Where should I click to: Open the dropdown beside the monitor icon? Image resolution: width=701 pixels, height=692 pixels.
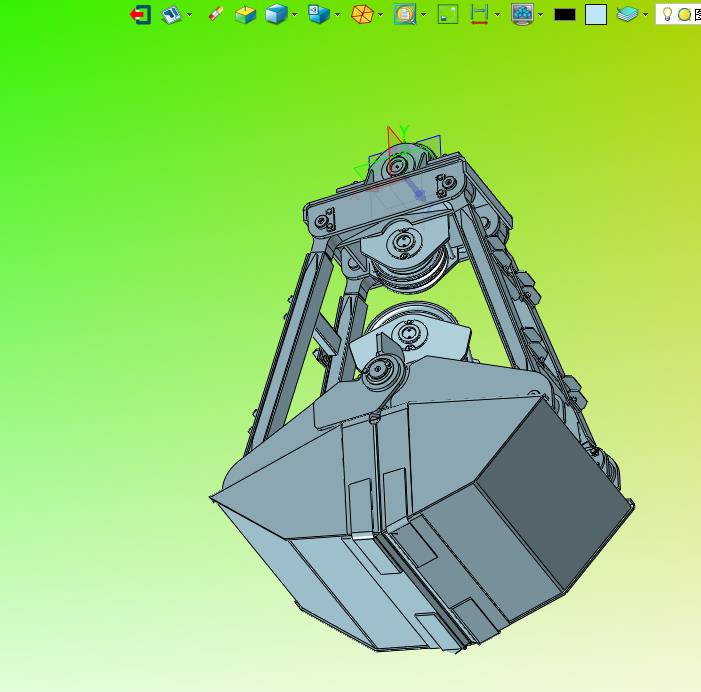(x=541, y=15)
